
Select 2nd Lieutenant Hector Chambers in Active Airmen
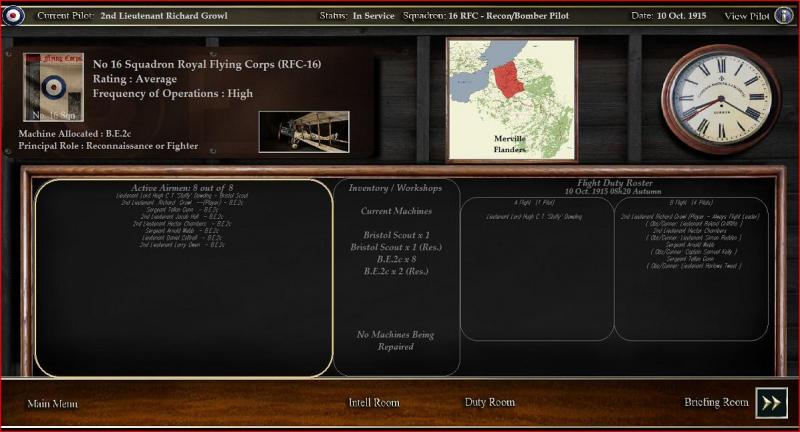182,224
